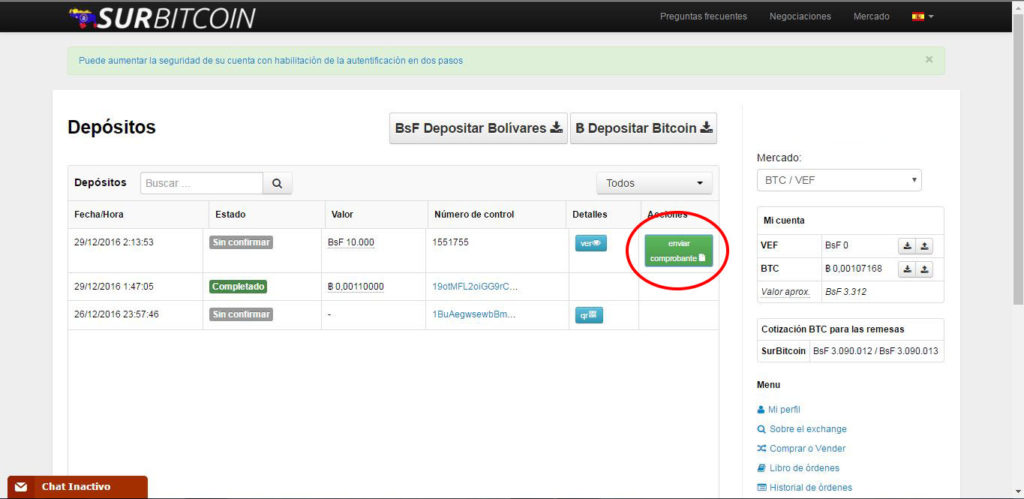Click the chat envelope icon

(22, 487)
